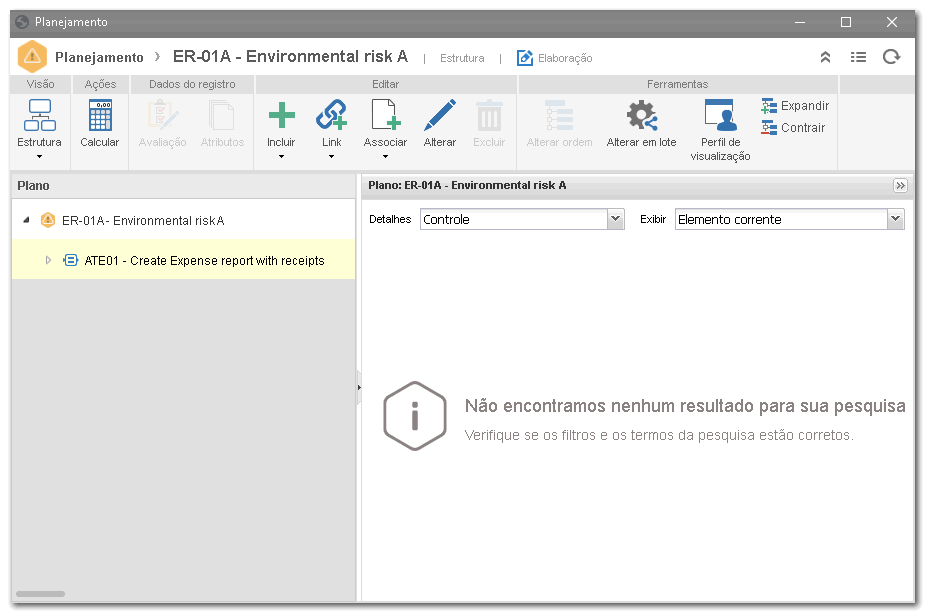Open the Incluir dropdown arrow

click(281, 156)
